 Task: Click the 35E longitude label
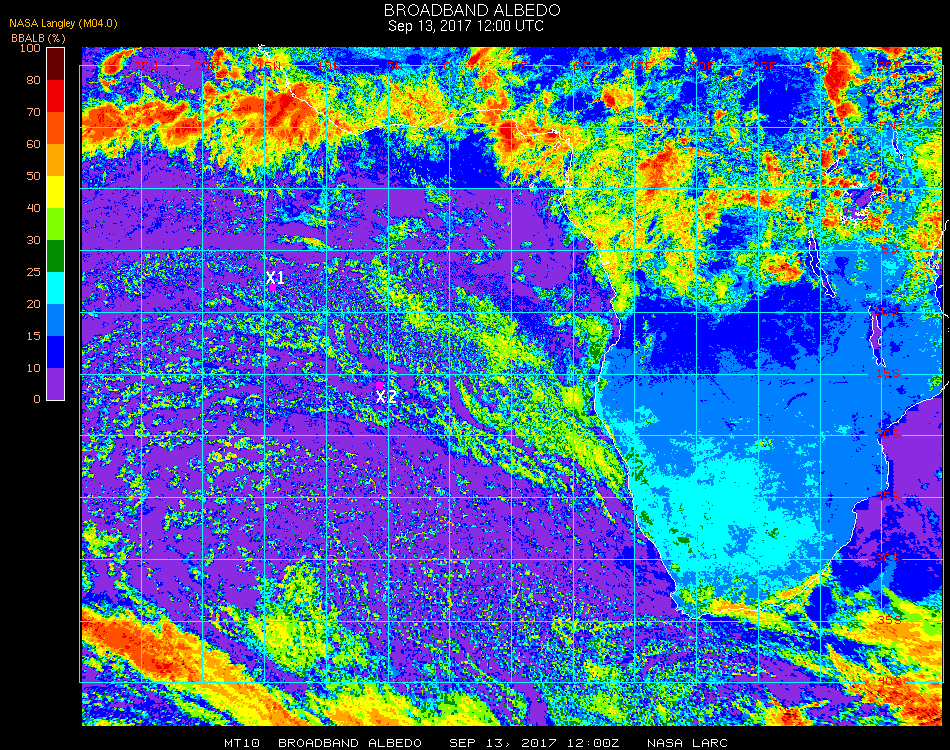tap(889, 66)
